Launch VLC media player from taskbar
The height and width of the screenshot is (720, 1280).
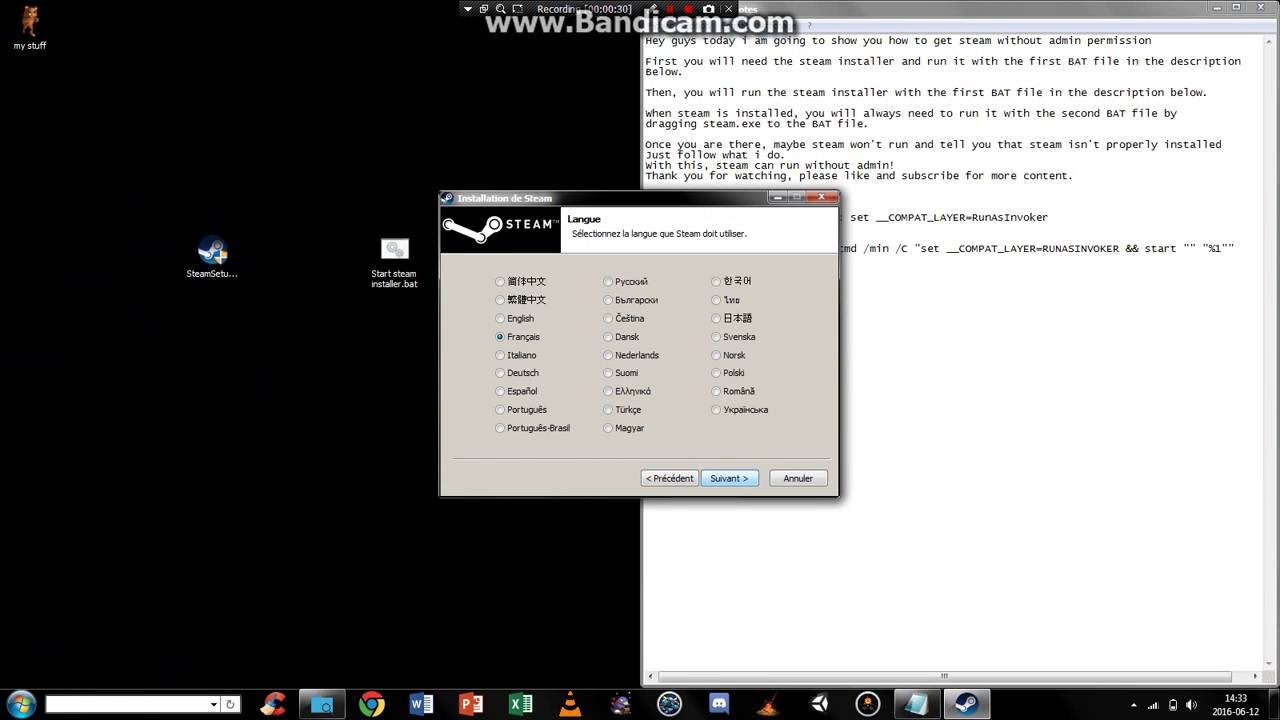570,704
